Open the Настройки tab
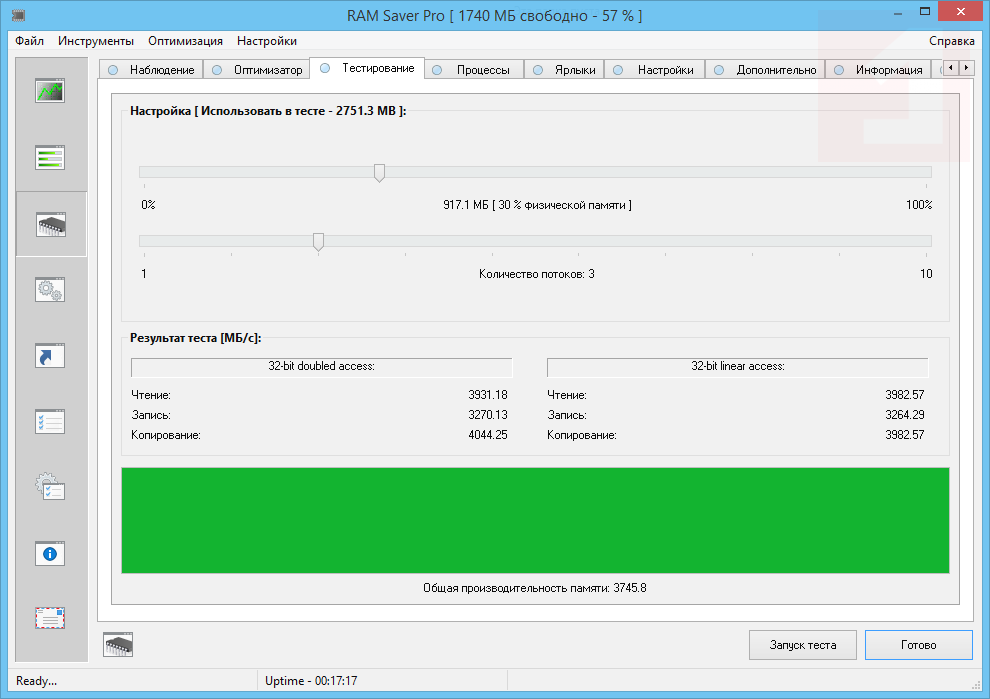This screenshot has width=990, height=699. pos(654,69)
